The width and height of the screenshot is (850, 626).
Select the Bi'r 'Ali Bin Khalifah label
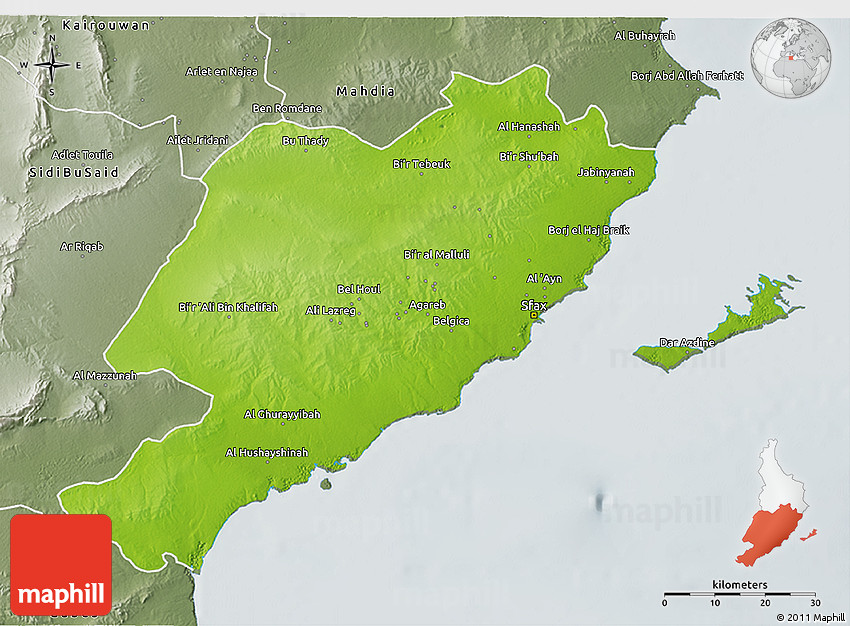(228, 307)
